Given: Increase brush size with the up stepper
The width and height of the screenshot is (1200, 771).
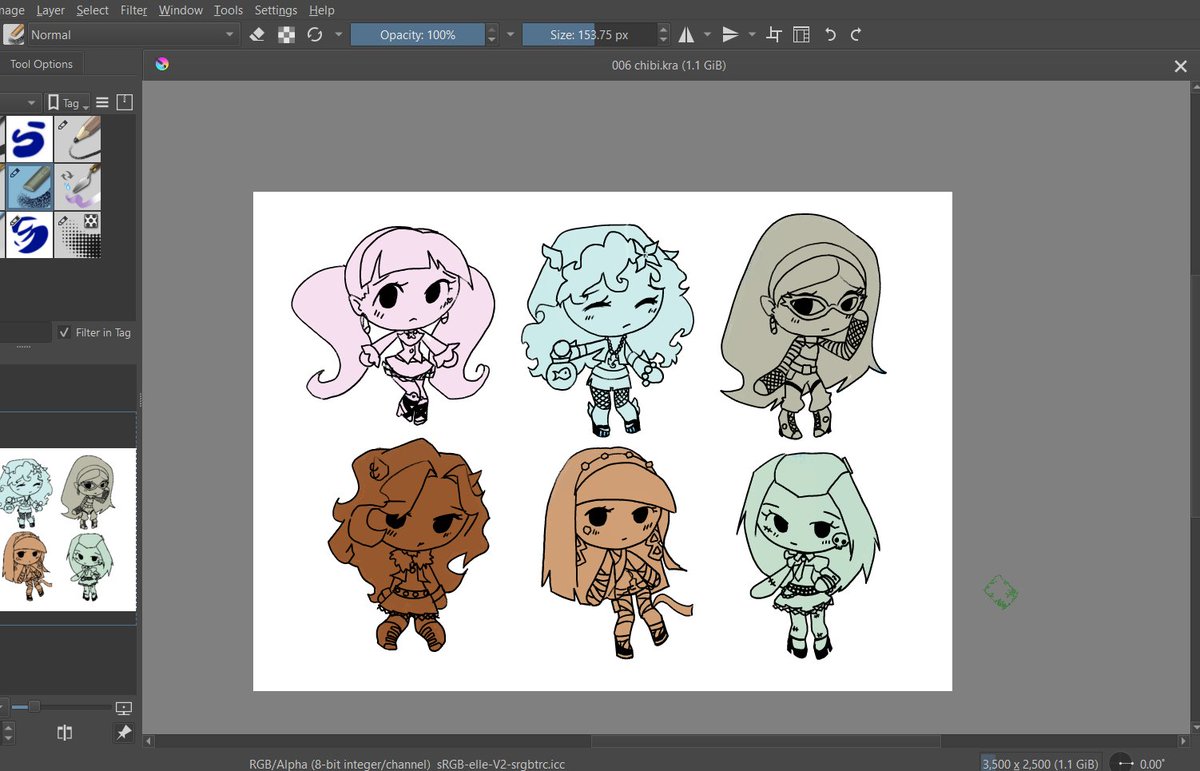Looking at the screenshot, I should (x=663, y=29).
